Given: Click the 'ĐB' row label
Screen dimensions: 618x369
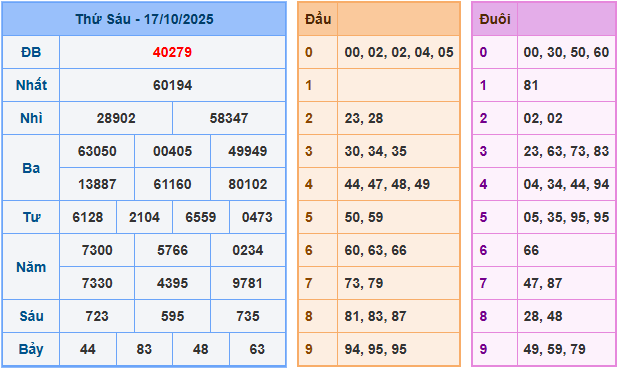Looking at the screenshot, I should click(x=31, y=52).
